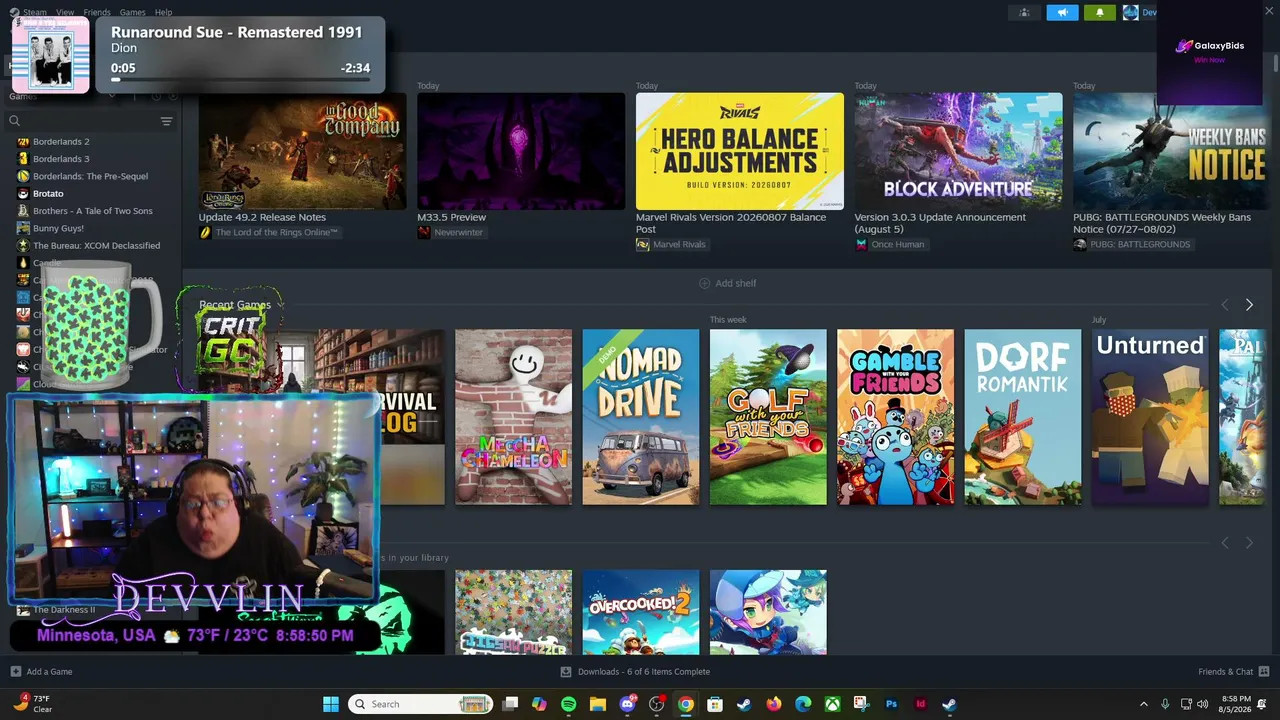Open the Update 49.2 Release Notes headline
1280x720 pixels.
262,217
